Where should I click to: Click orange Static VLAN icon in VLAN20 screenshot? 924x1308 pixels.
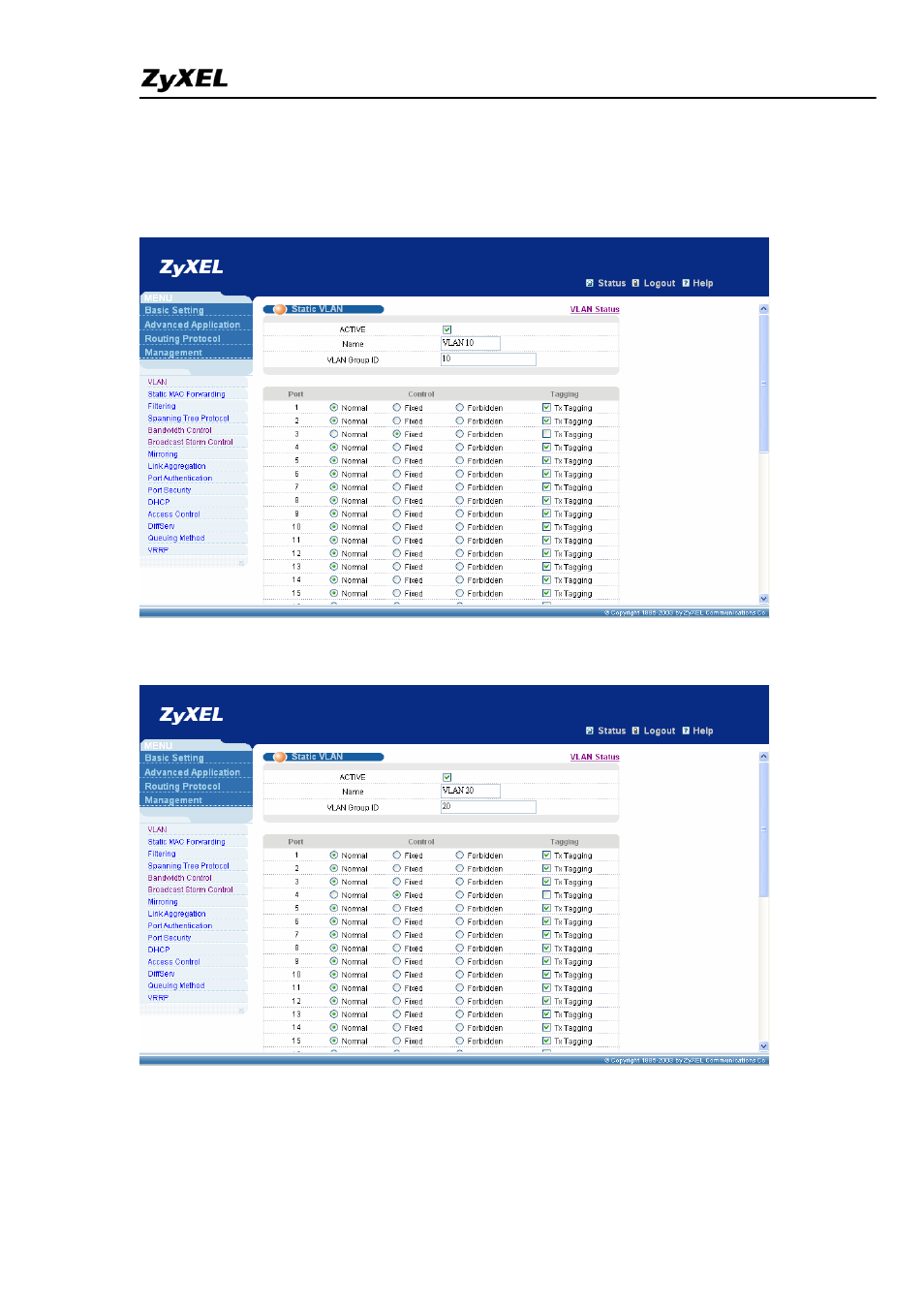pos(280,758)
